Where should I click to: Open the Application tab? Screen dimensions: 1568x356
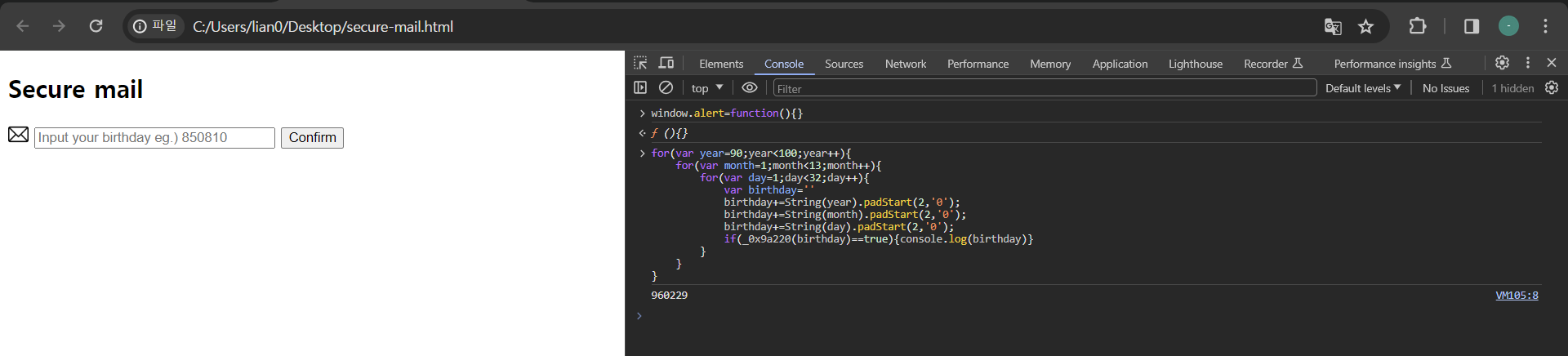point(1120,64)
